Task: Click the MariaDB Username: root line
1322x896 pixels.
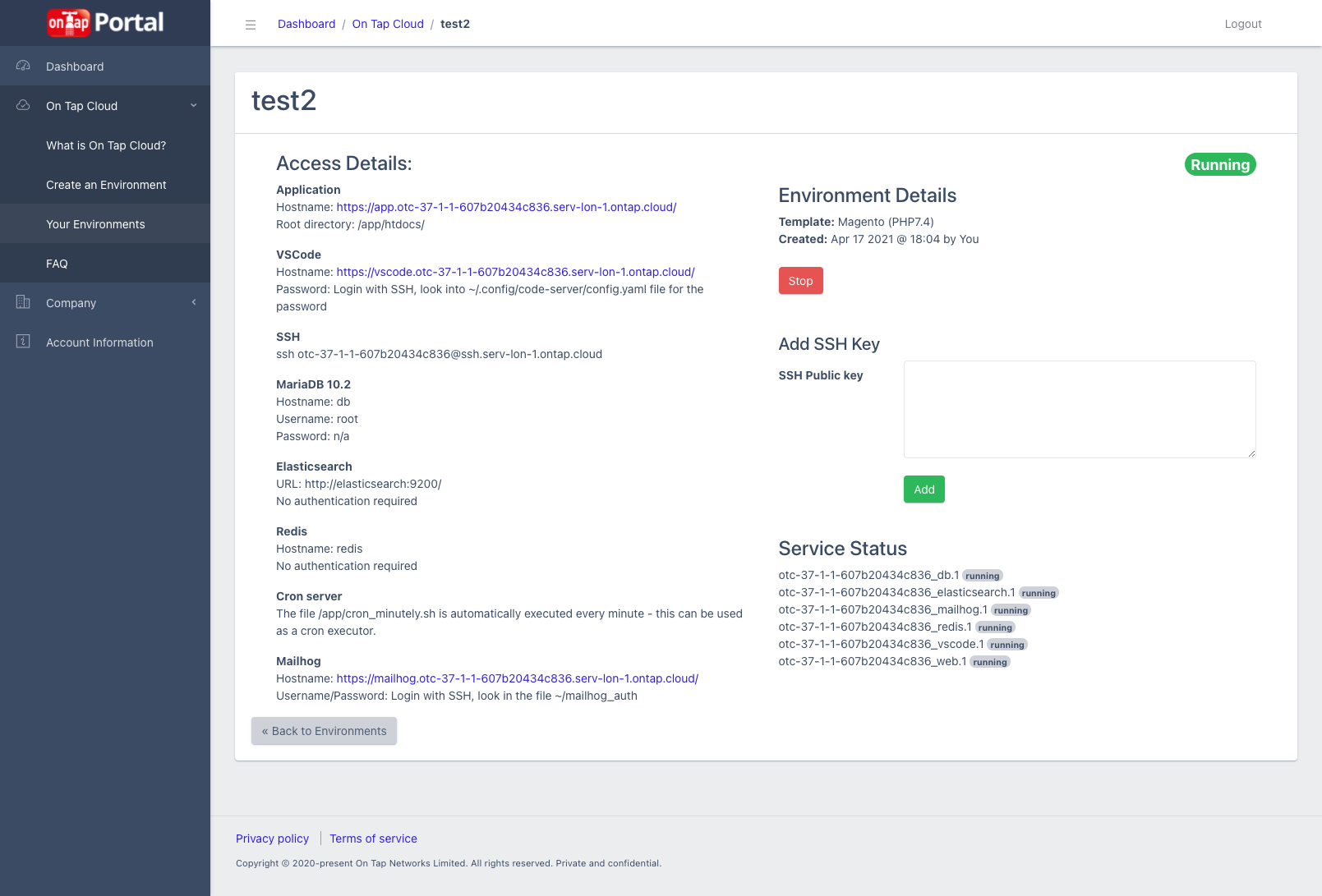Action: 317,419
